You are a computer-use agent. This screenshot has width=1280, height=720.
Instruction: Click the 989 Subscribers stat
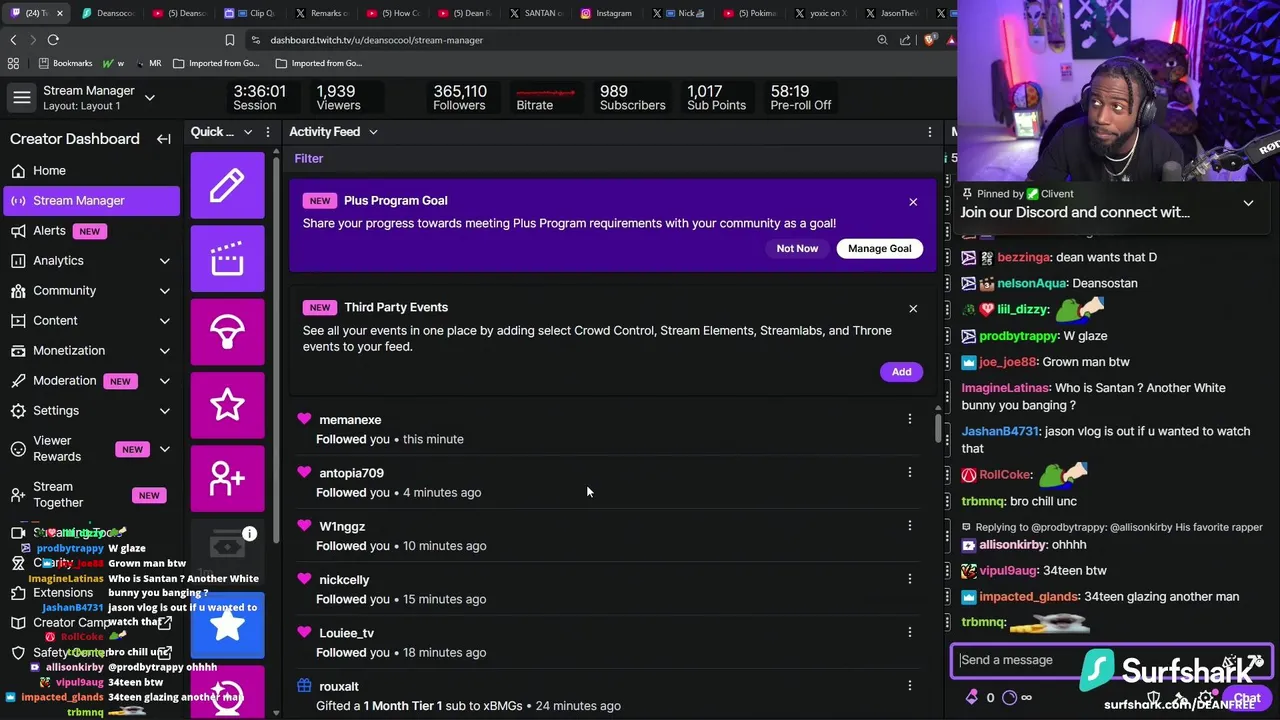[x=632, y=97]
